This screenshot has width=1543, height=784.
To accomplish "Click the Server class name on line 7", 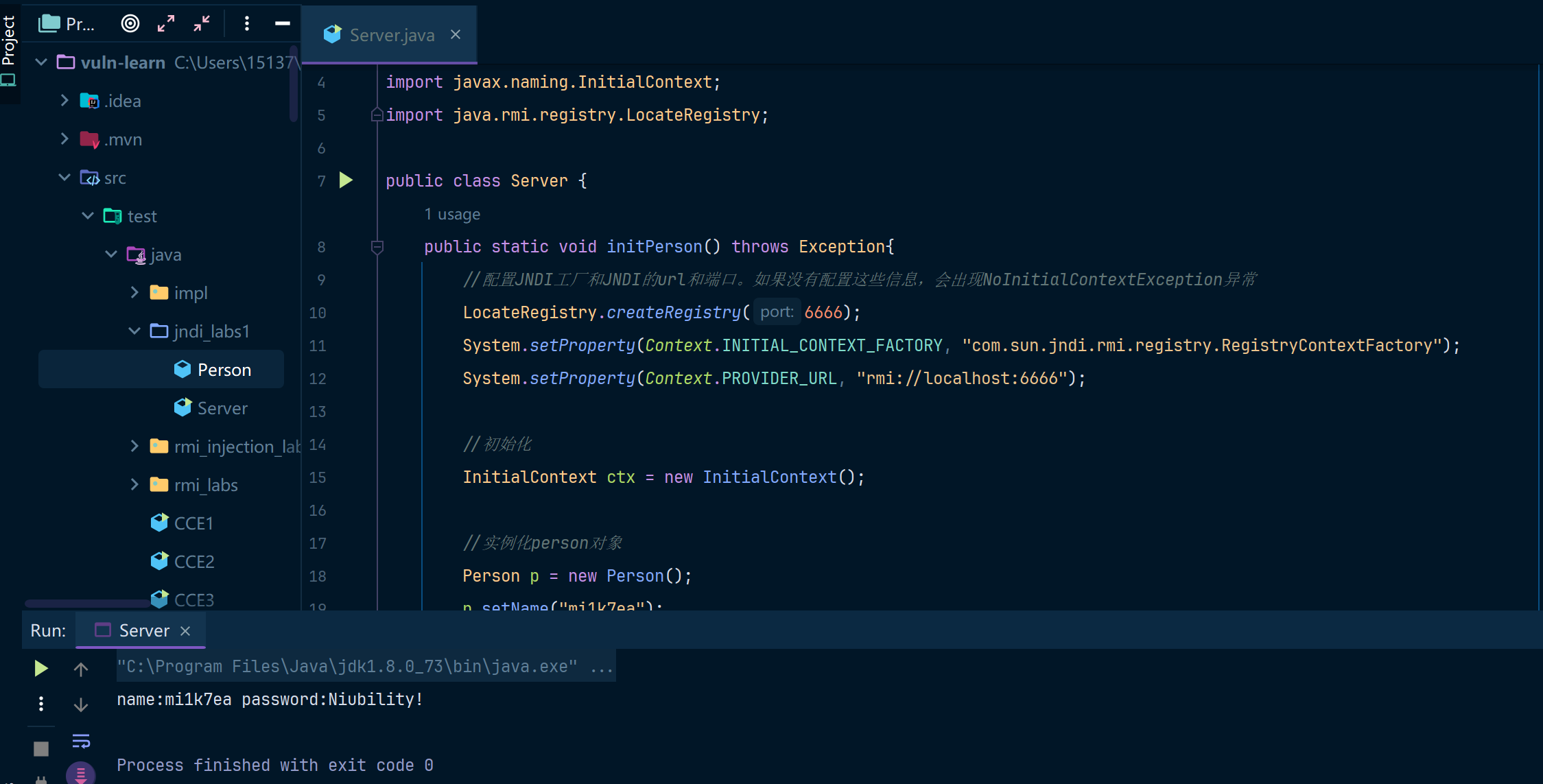I will pos(539,180).
